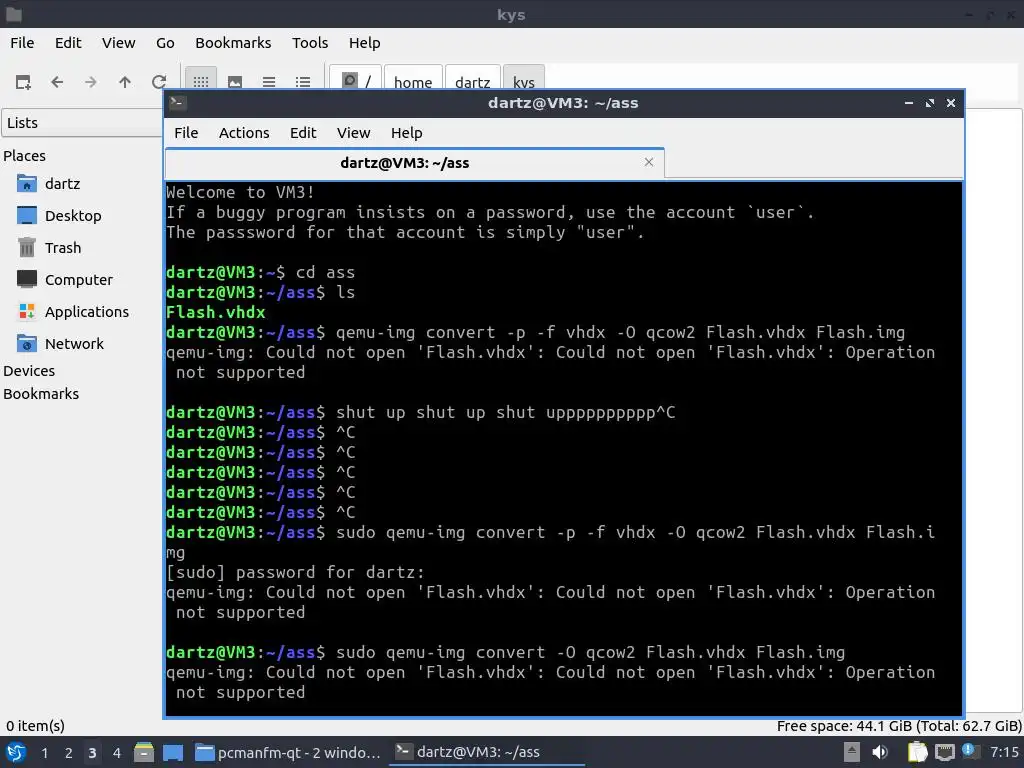
Task: Open Applications in the Places sidebar
Action: pyautogui.click(x=86, y=312)
